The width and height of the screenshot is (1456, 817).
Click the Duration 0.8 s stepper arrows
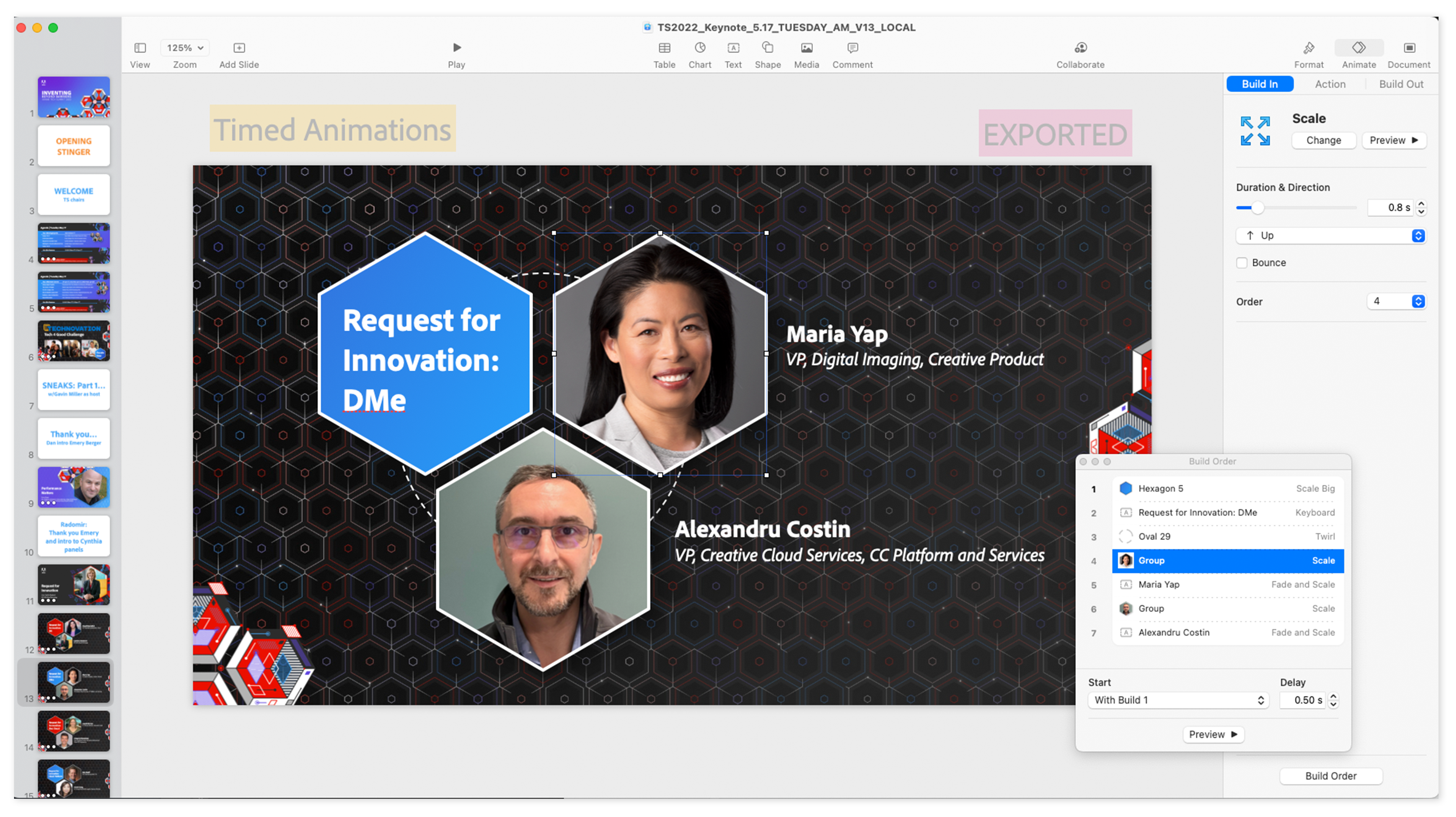coord(1421,207)
